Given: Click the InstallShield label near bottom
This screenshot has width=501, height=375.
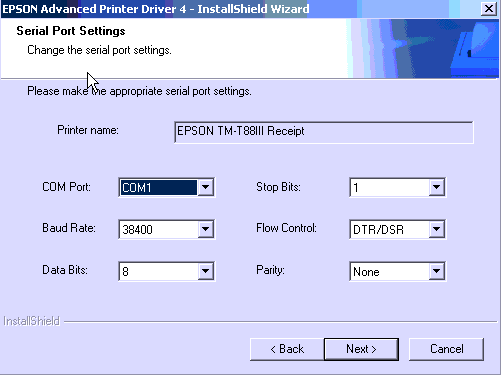Looking at the screenshot, I should tap(32, 321).
